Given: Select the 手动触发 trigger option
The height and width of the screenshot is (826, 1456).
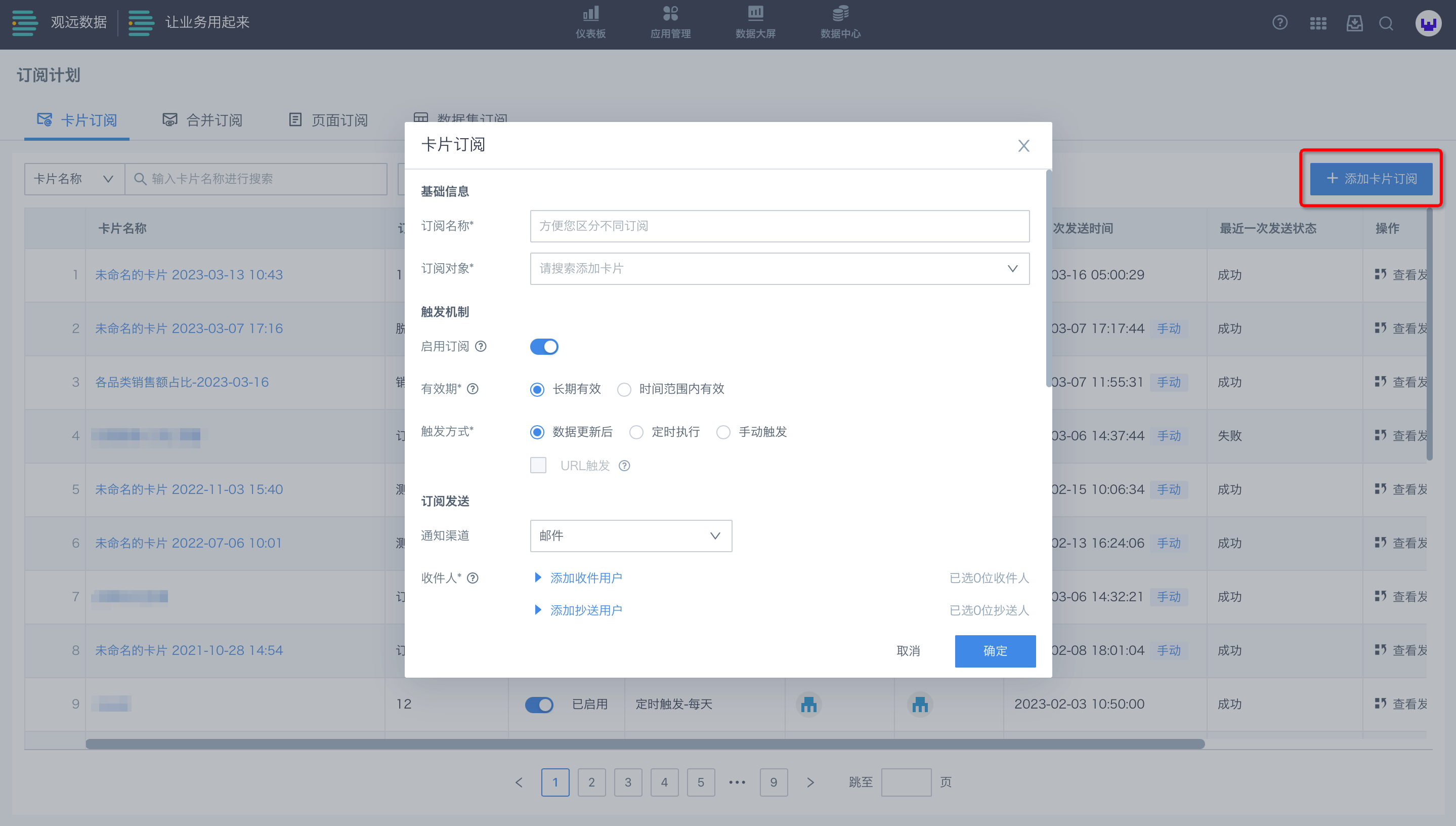Looking at the screenshot, I should (x=751, y=432).
